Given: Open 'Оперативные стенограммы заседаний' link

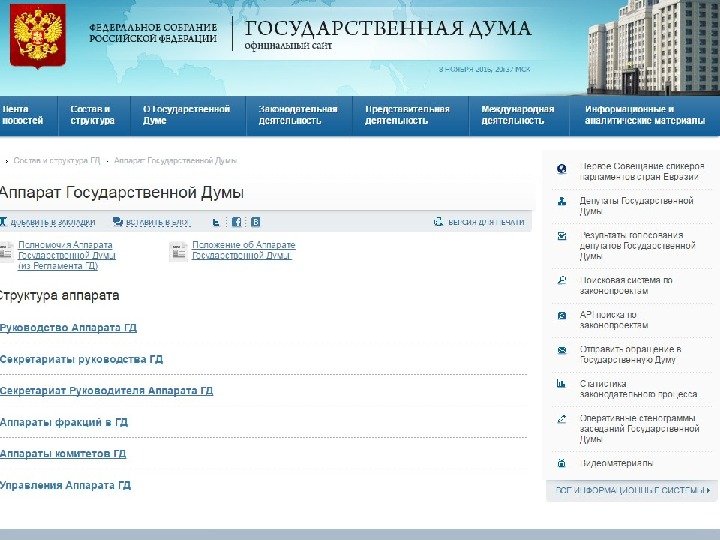Looking at the screenshot, I should tap(639, 428).
